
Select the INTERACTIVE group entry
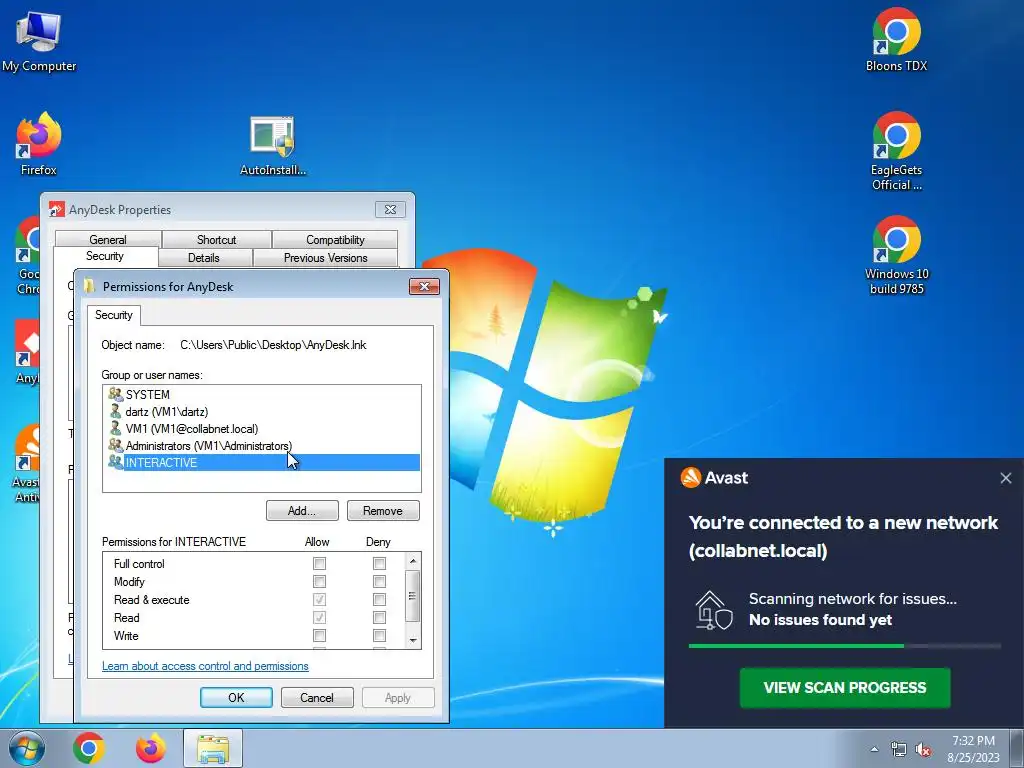pos(263,462)
